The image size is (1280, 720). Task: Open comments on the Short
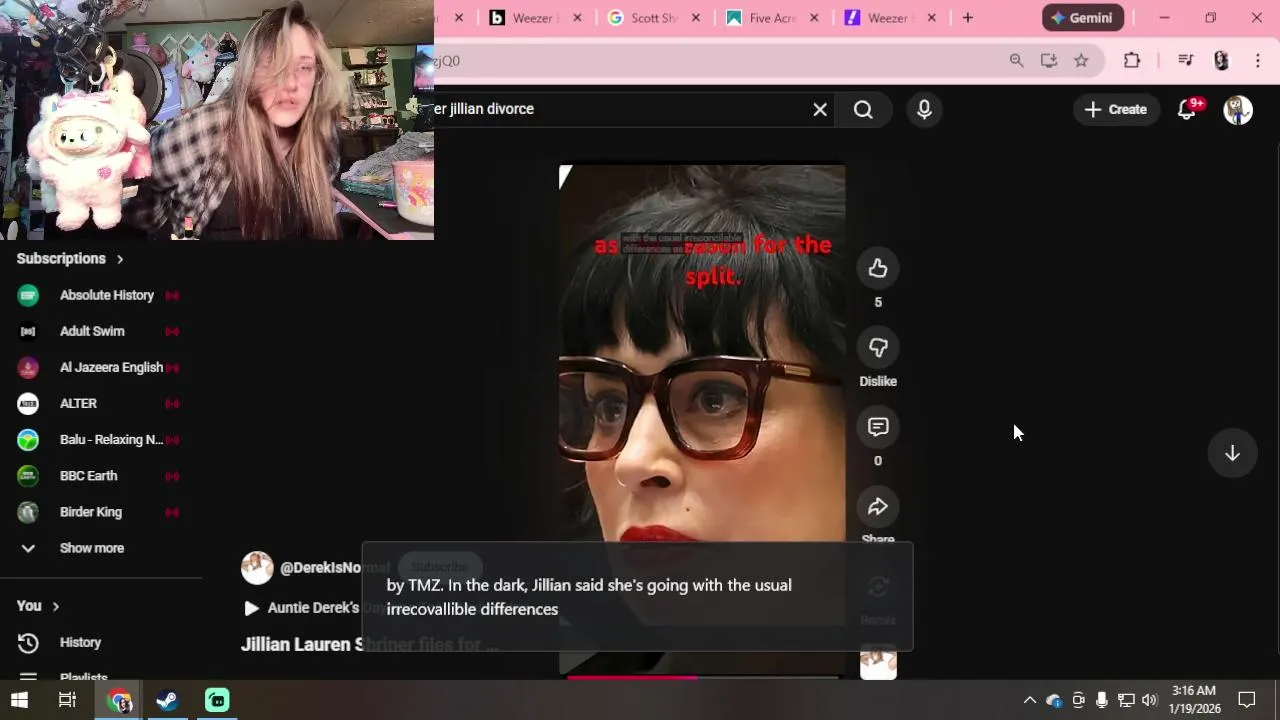coord(878,427)
